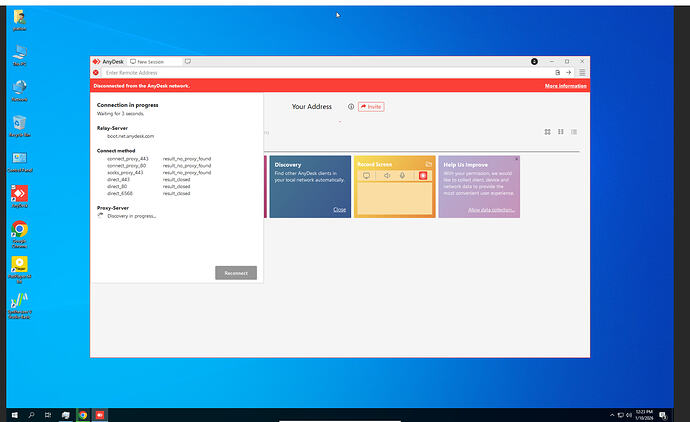Click the Reconnect button
690x422 pixels.
pyautogui.click(x=236, y=273)
